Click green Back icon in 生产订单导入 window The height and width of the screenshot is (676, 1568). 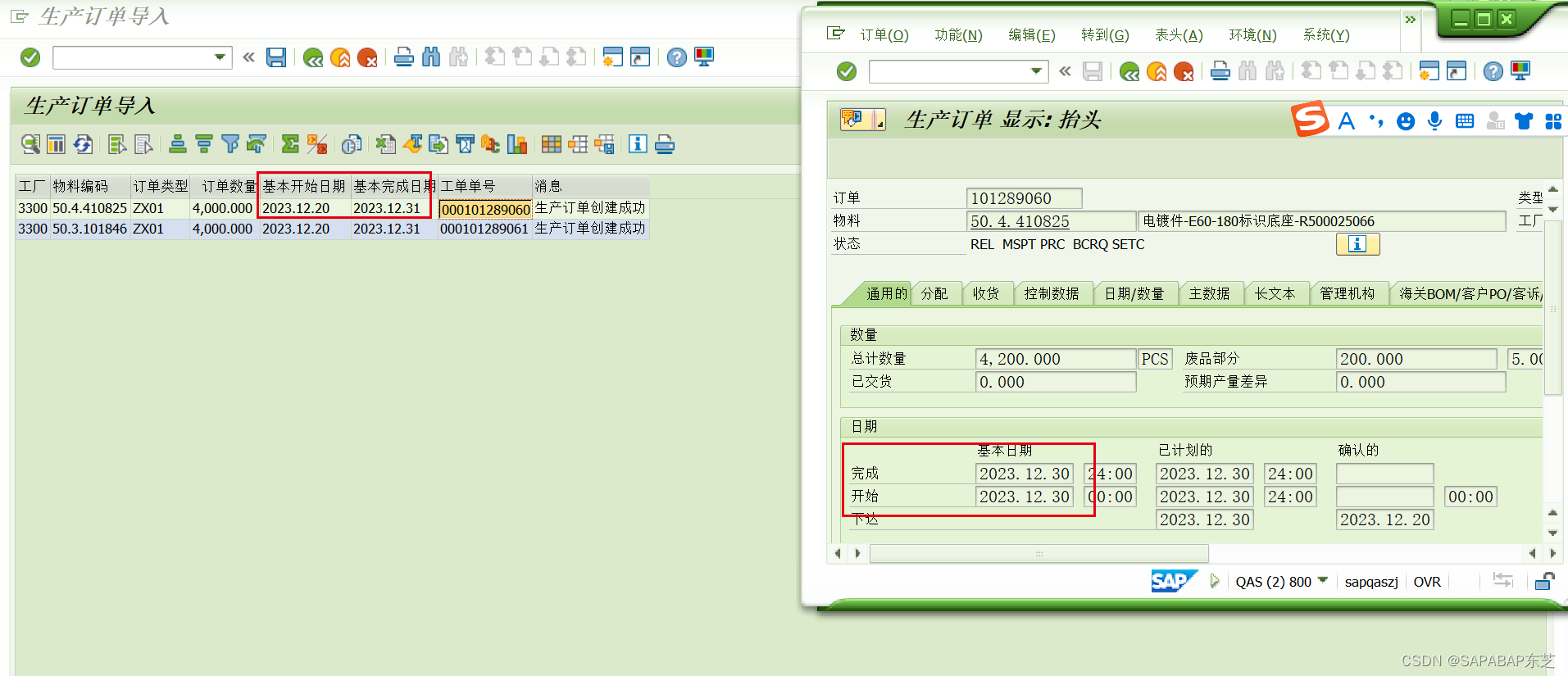coord(312,57)
